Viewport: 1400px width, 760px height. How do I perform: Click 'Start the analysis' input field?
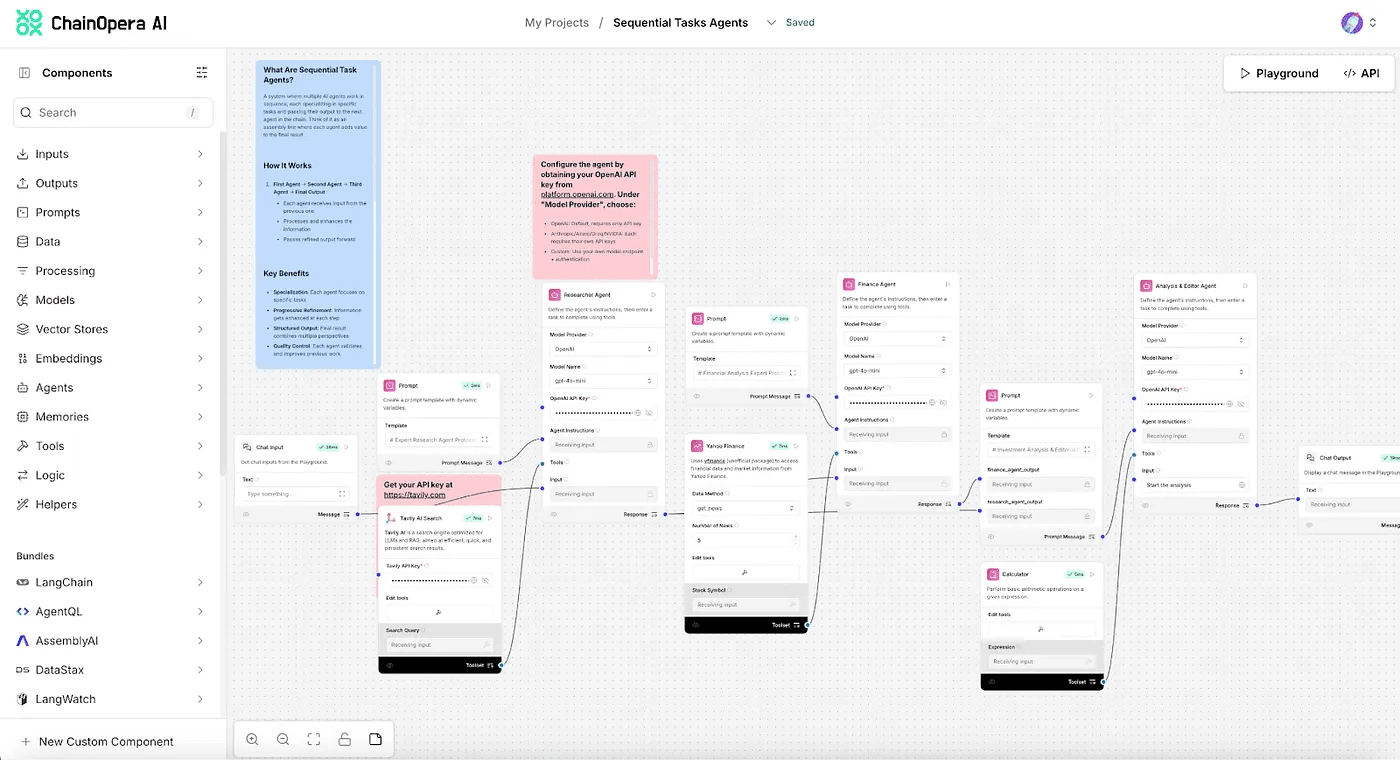[1194, 485]
